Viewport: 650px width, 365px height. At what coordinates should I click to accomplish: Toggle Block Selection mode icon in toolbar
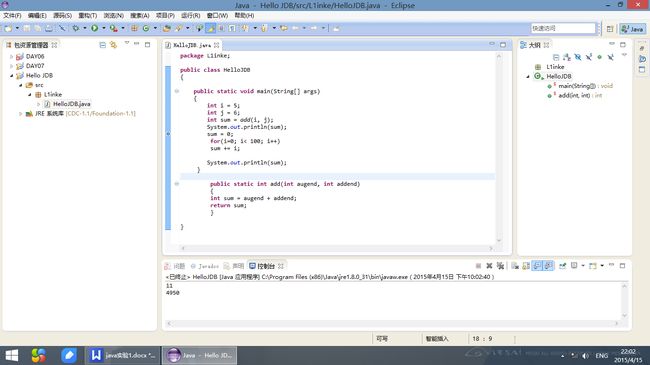[221, 28]
